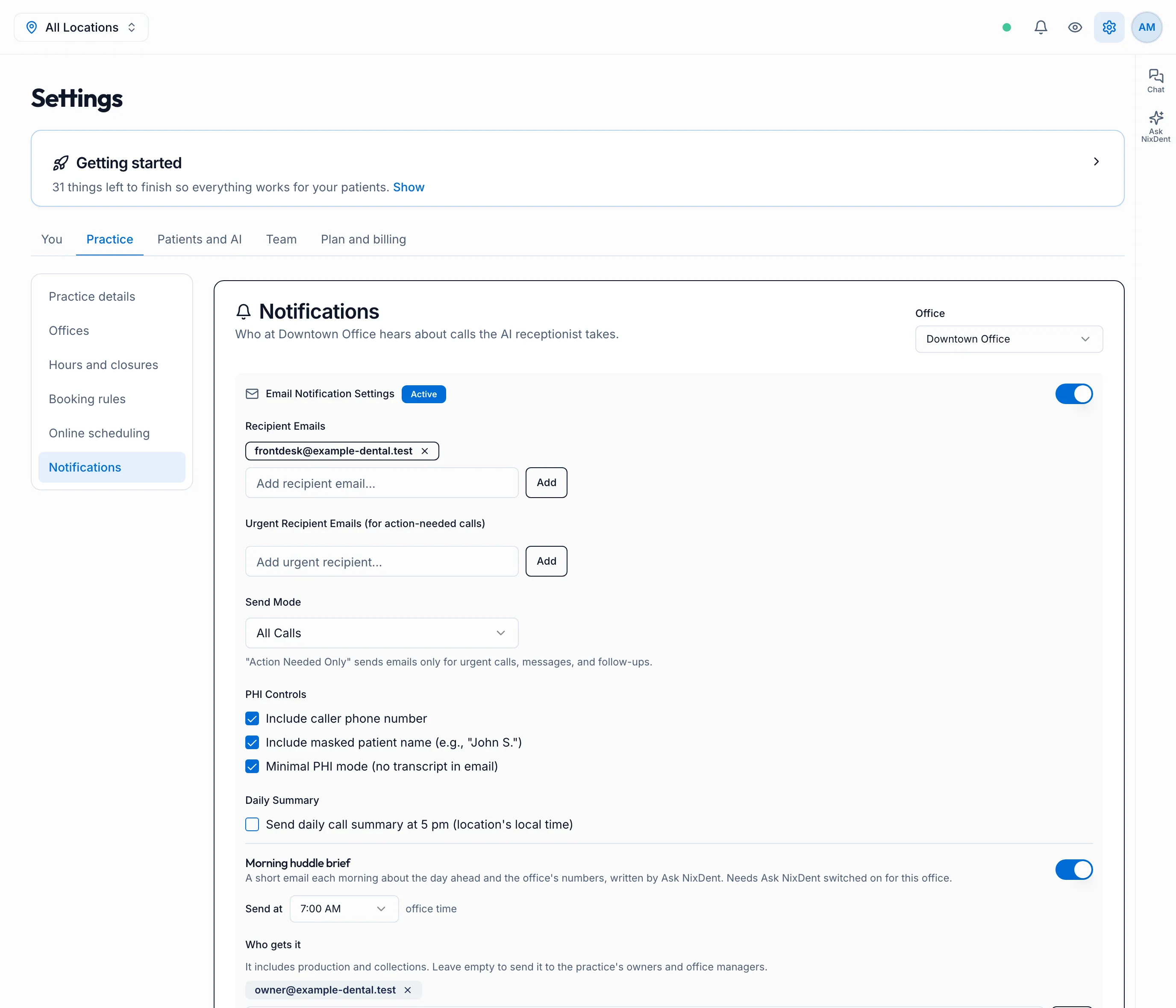
Task: Uncheck Minimal PHI mode checkbox
Action: (x=252, y=766)
